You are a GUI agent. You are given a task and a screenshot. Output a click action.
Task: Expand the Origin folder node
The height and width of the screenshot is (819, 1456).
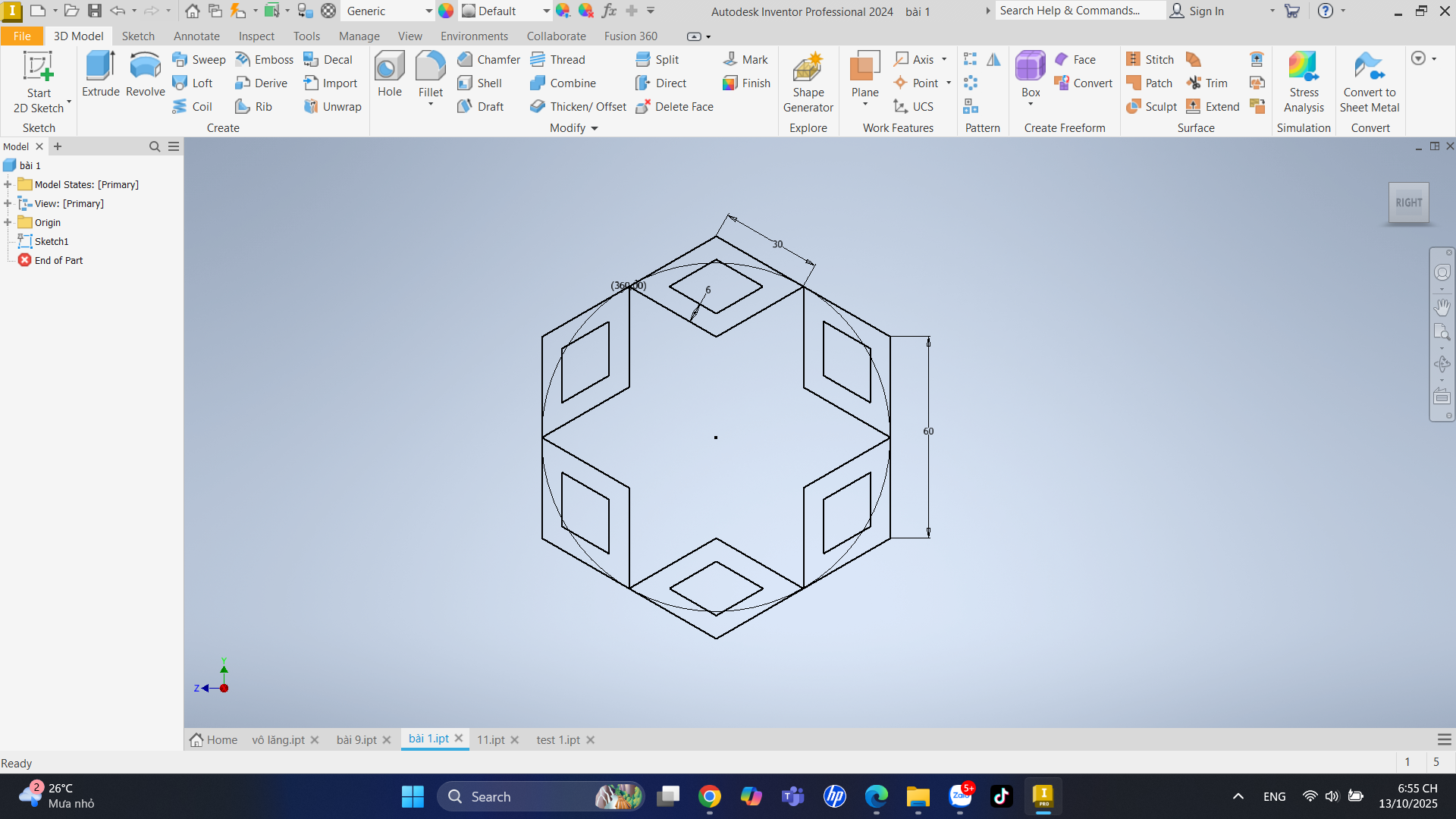pyautogui.click(x=8, y=222)
